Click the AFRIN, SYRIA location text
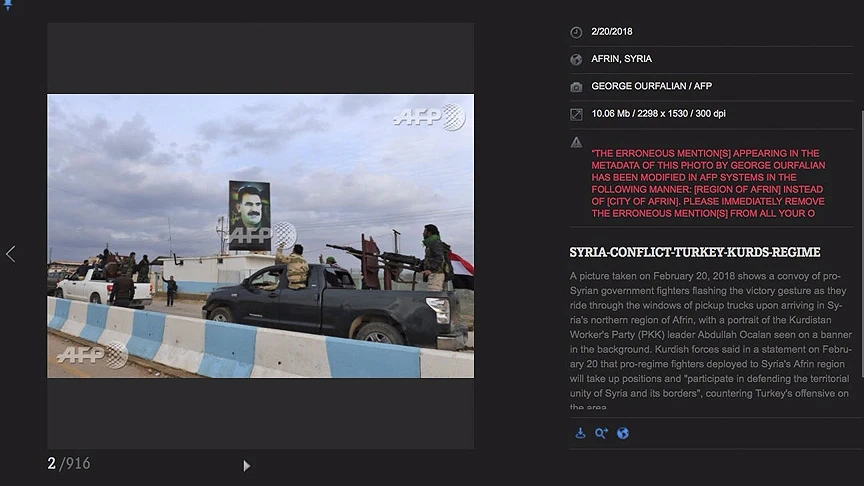Screen dimensions: 864x486 click(x=621, y=59)
